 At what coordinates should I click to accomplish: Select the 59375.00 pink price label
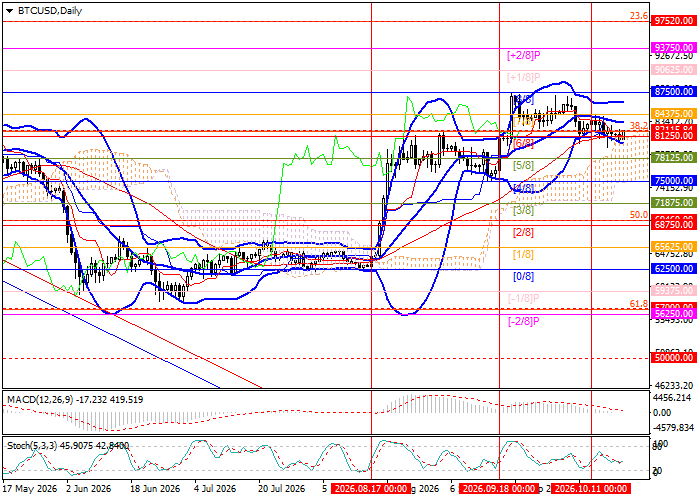674,291
